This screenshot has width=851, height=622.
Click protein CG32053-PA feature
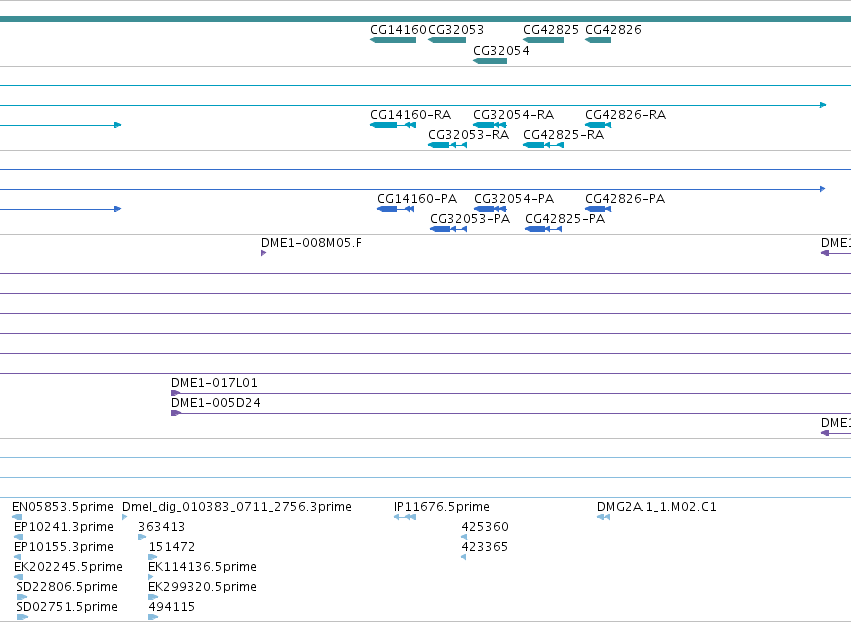448,229
